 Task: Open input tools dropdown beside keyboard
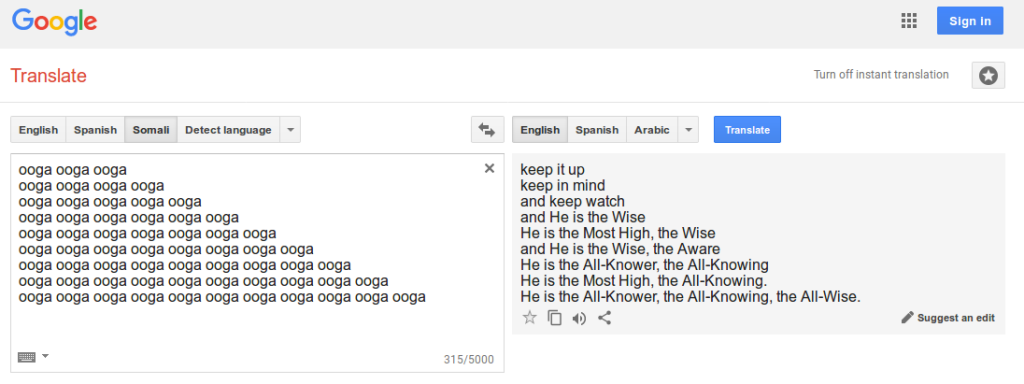coord(45,356)
